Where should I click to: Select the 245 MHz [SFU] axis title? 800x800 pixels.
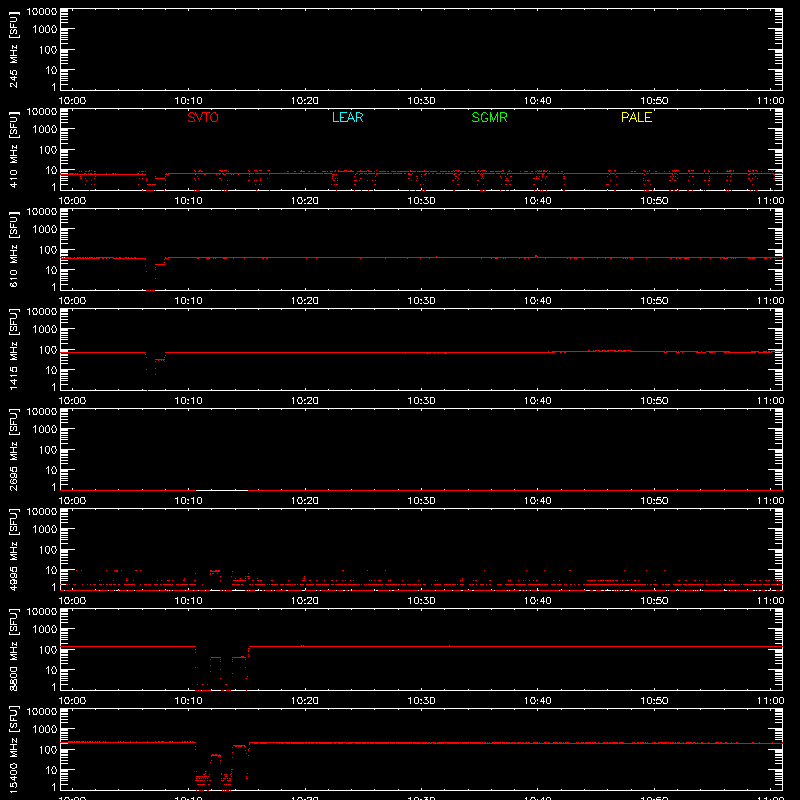(13, 49)
